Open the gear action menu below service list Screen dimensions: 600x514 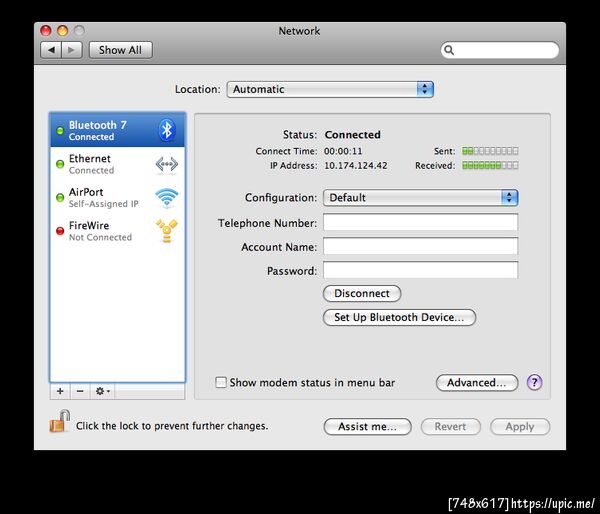pyautogui.click(x=102, y=391)
